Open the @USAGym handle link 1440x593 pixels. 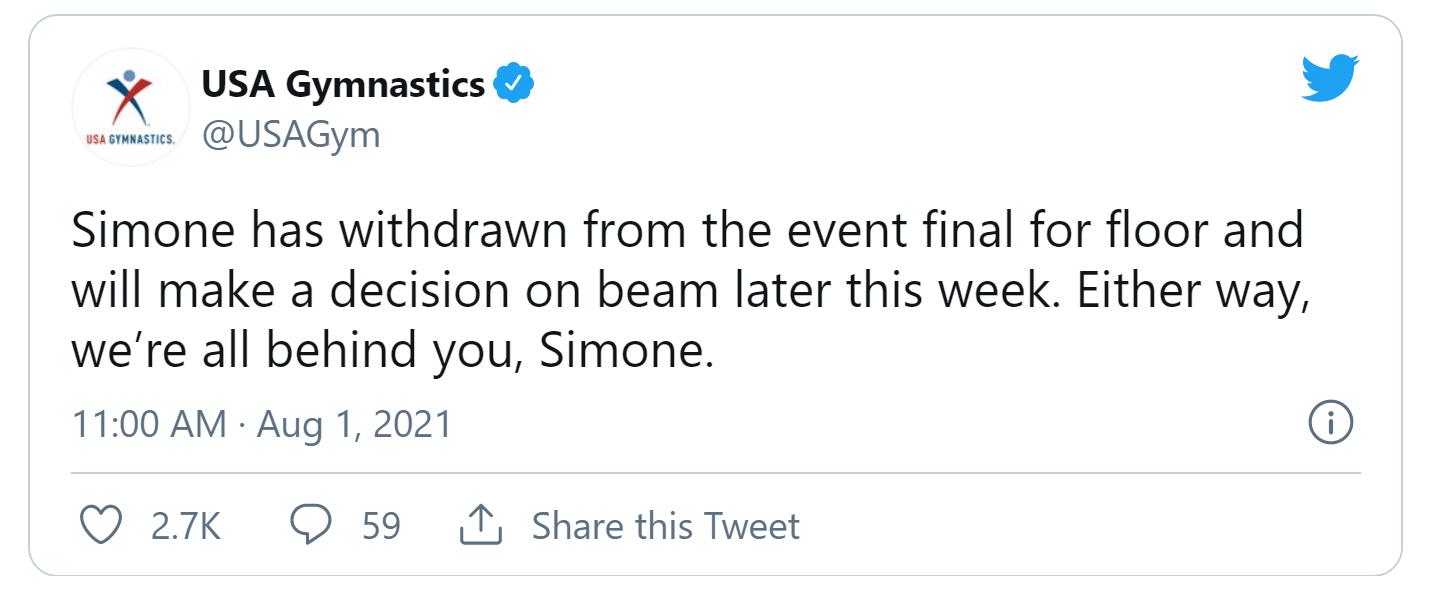[x=291, y=134]
